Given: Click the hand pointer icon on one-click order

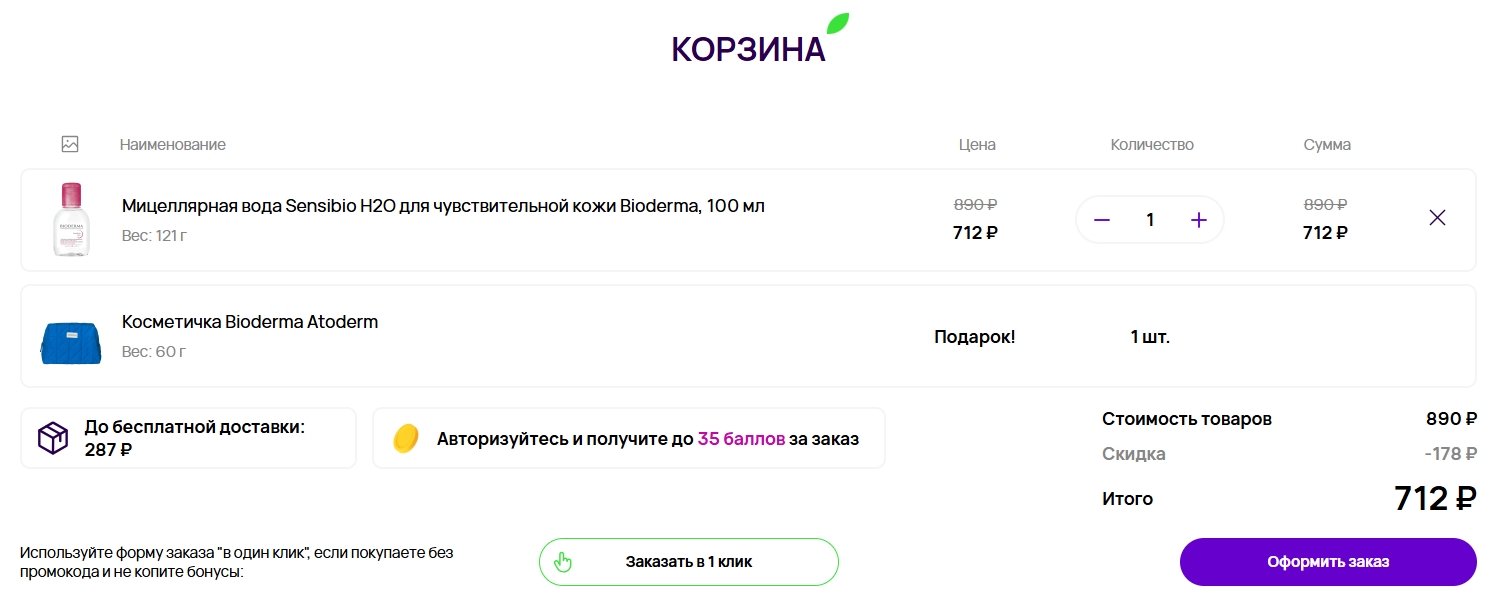Looking at the screenshot, I should (x=563, y=562).
